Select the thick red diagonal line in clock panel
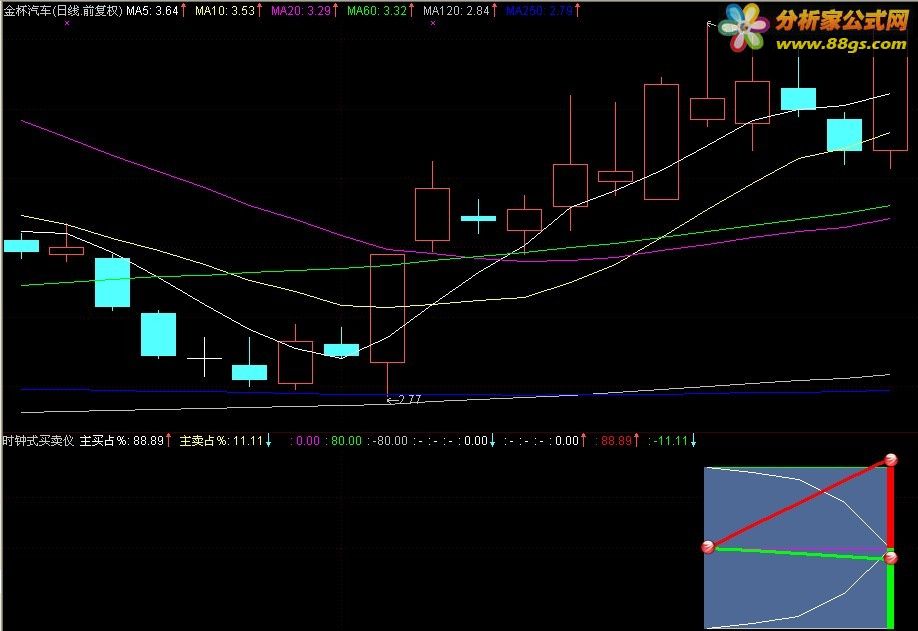 (x=799, y=504)
